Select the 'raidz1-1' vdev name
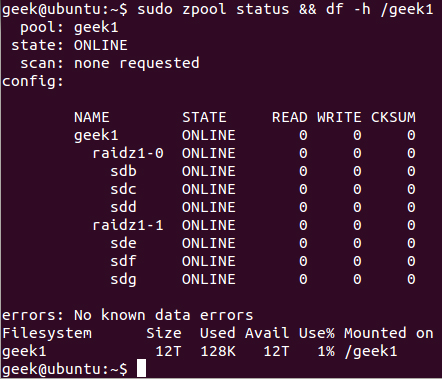 tap(128, 225)
